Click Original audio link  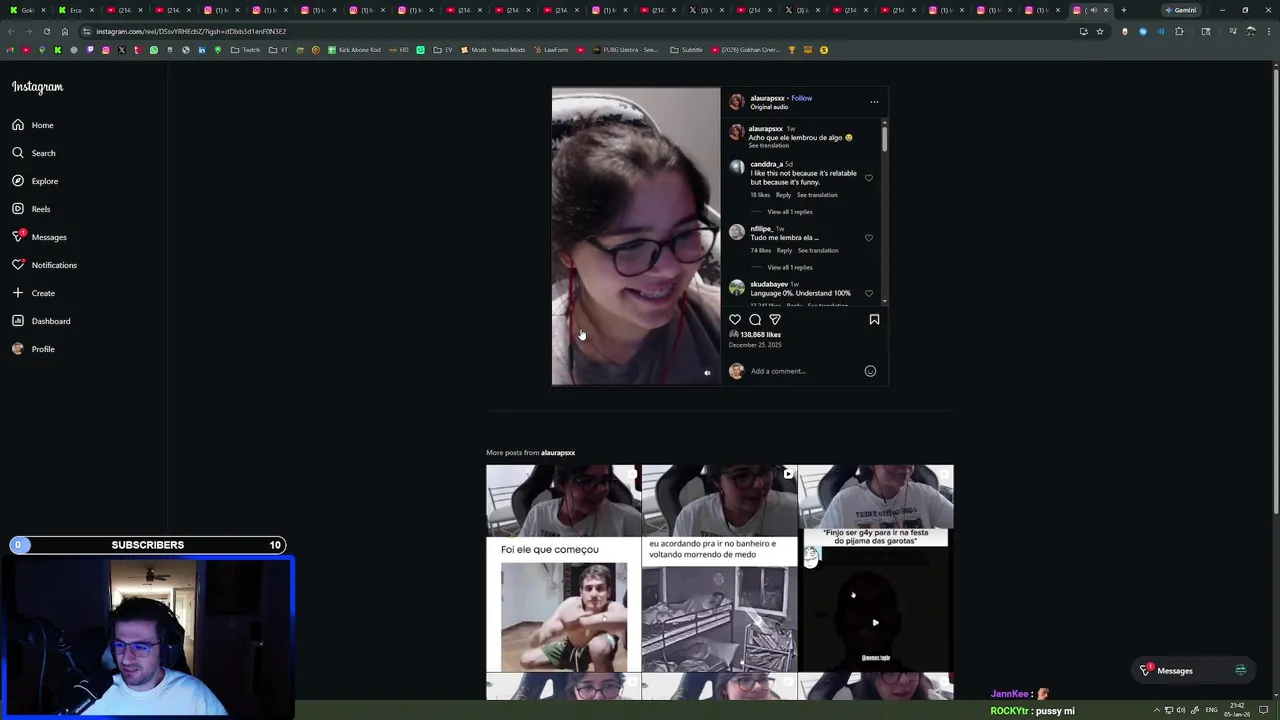coord(768,107)
